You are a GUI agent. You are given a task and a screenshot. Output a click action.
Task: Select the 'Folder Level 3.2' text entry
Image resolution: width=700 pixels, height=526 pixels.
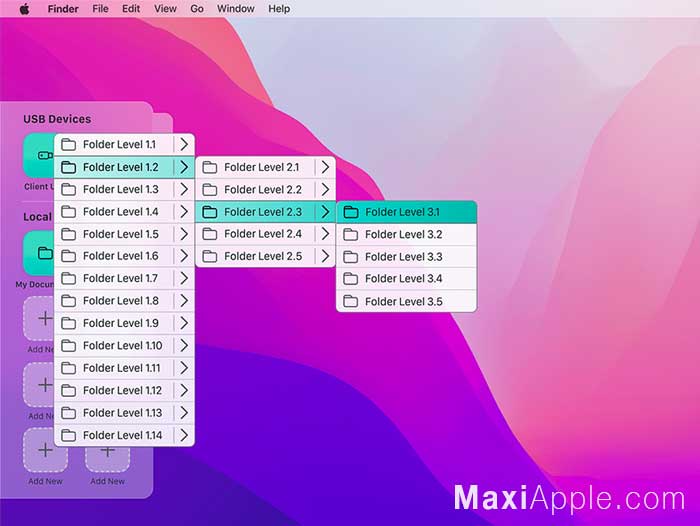coord(404,234)
